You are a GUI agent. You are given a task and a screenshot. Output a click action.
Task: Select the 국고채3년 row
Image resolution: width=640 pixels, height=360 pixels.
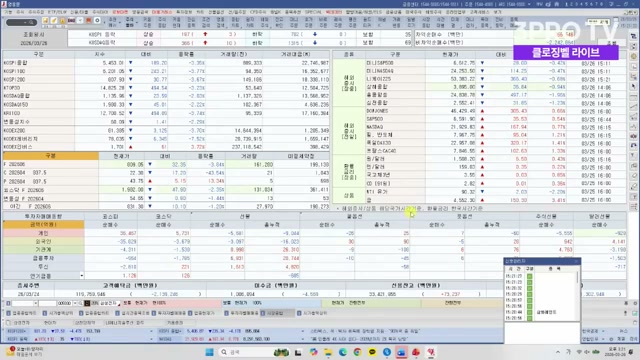click(496, 175)
